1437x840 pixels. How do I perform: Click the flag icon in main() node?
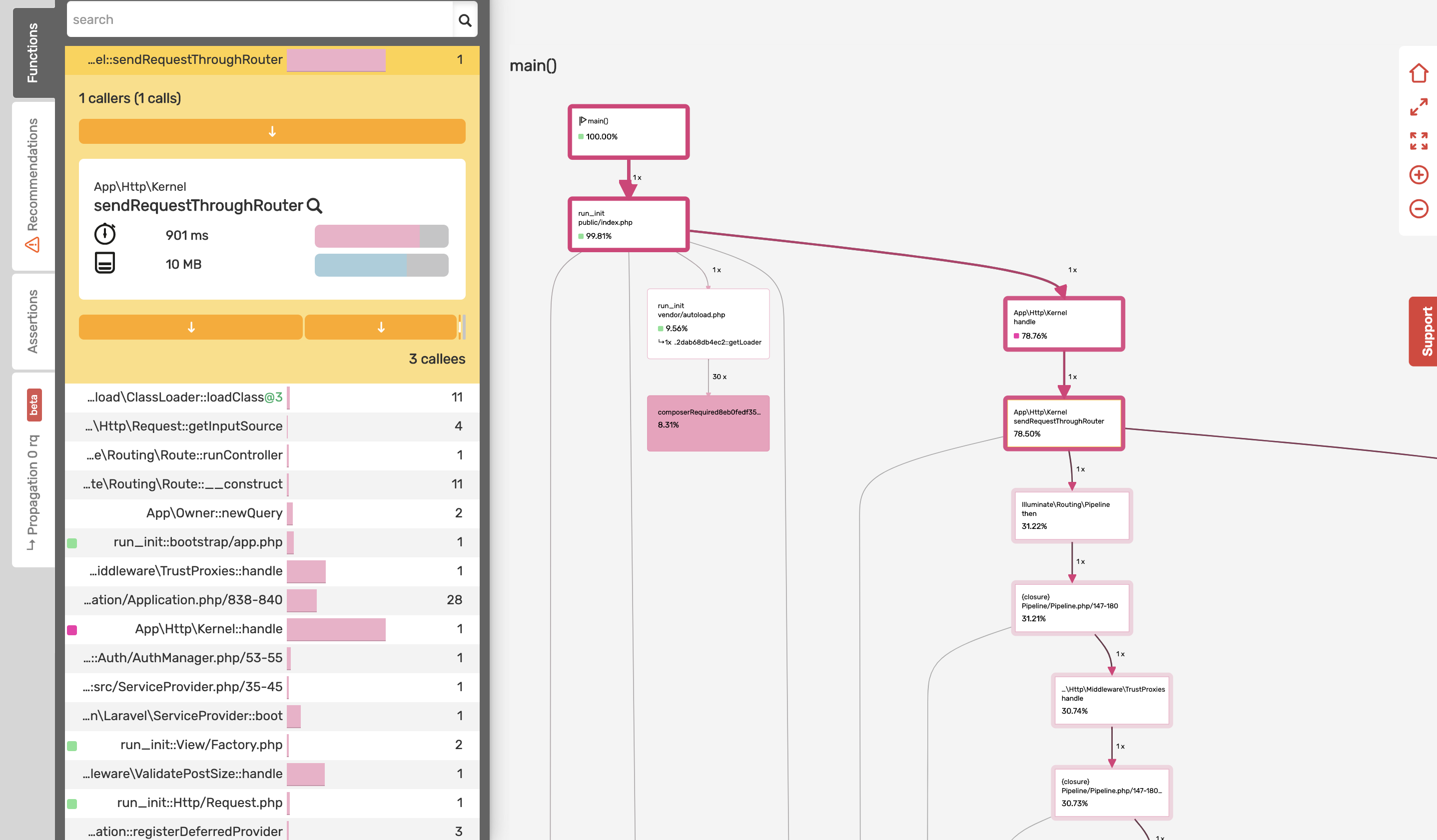[582, 121]
